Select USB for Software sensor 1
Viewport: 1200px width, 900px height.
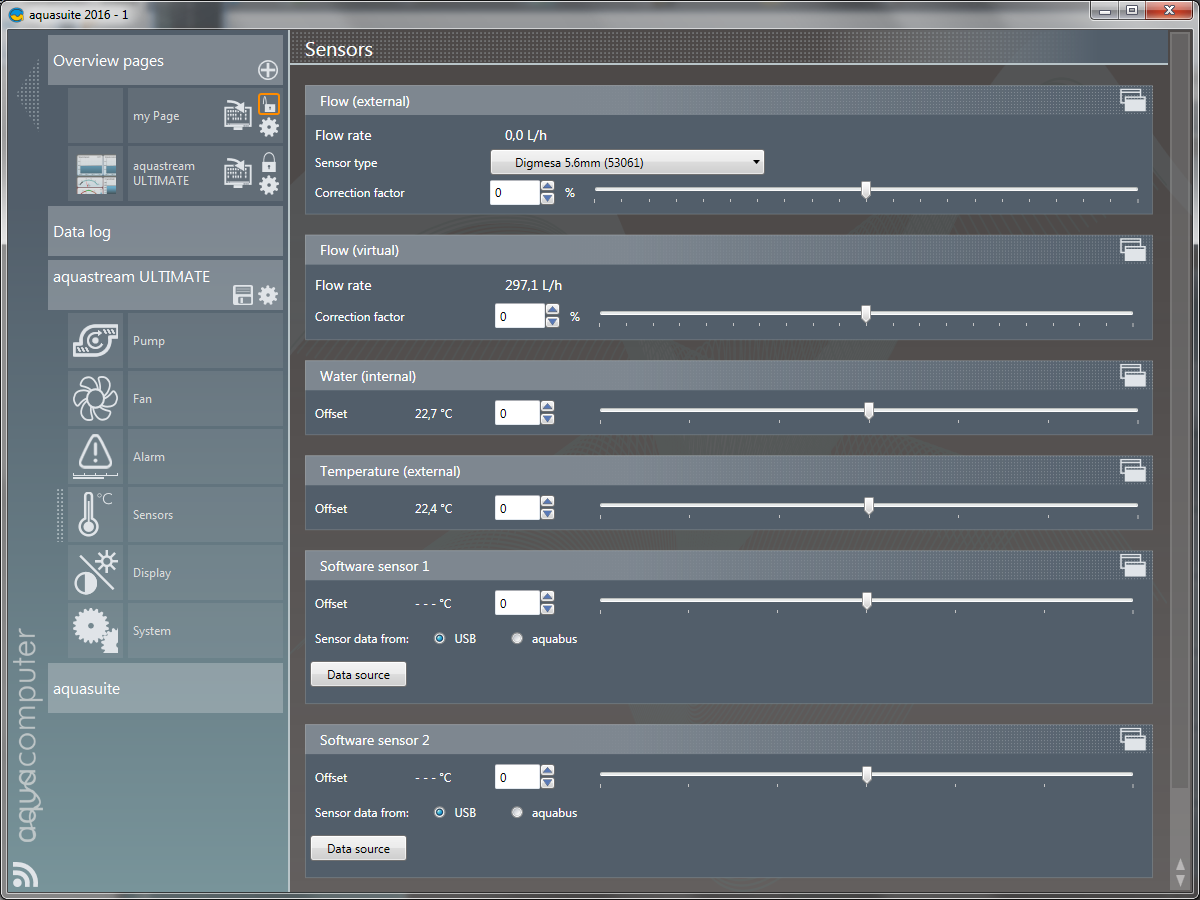point(440,639)
